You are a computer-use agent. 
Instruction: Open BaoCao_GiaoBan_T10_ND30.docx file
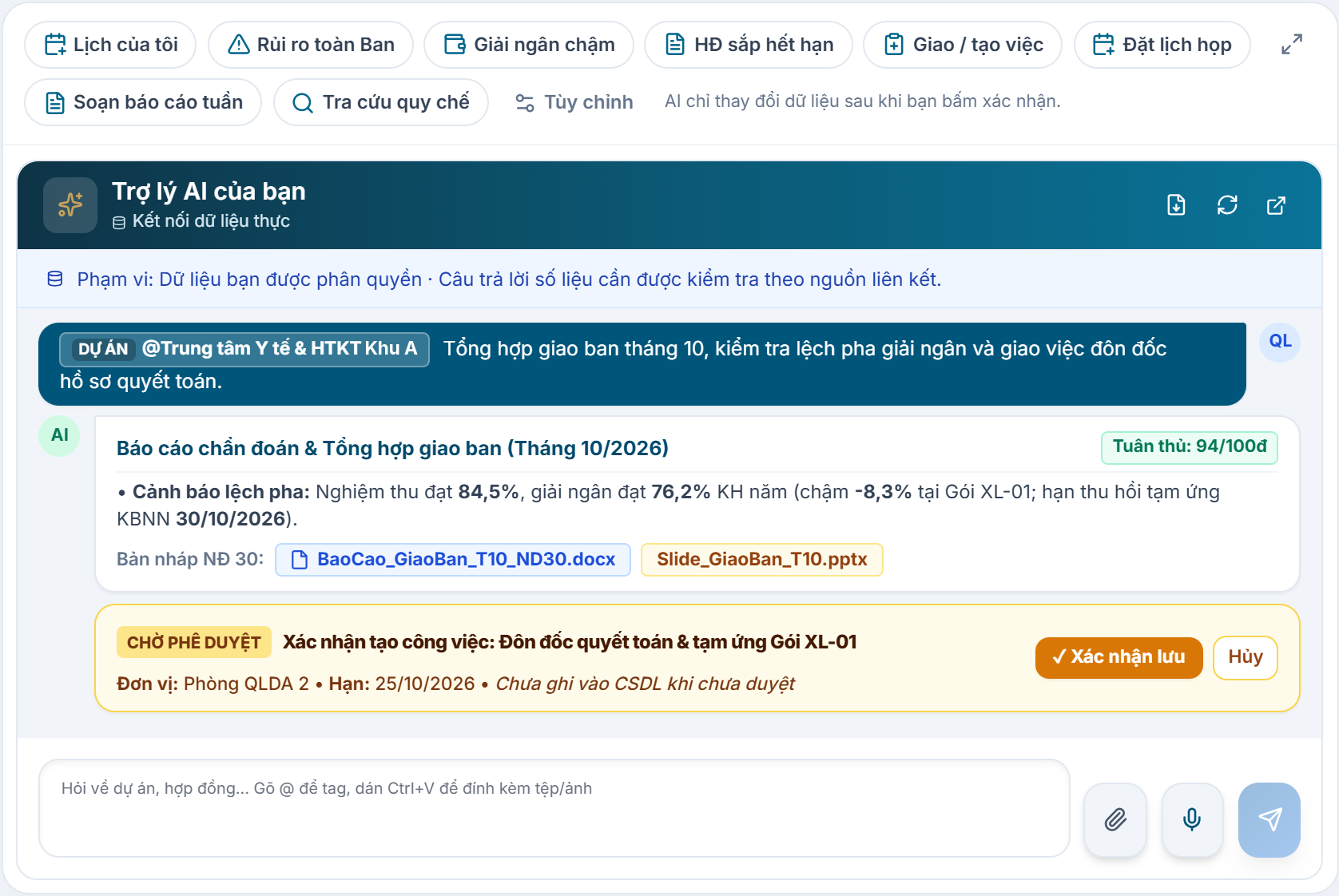click(453, 560)
